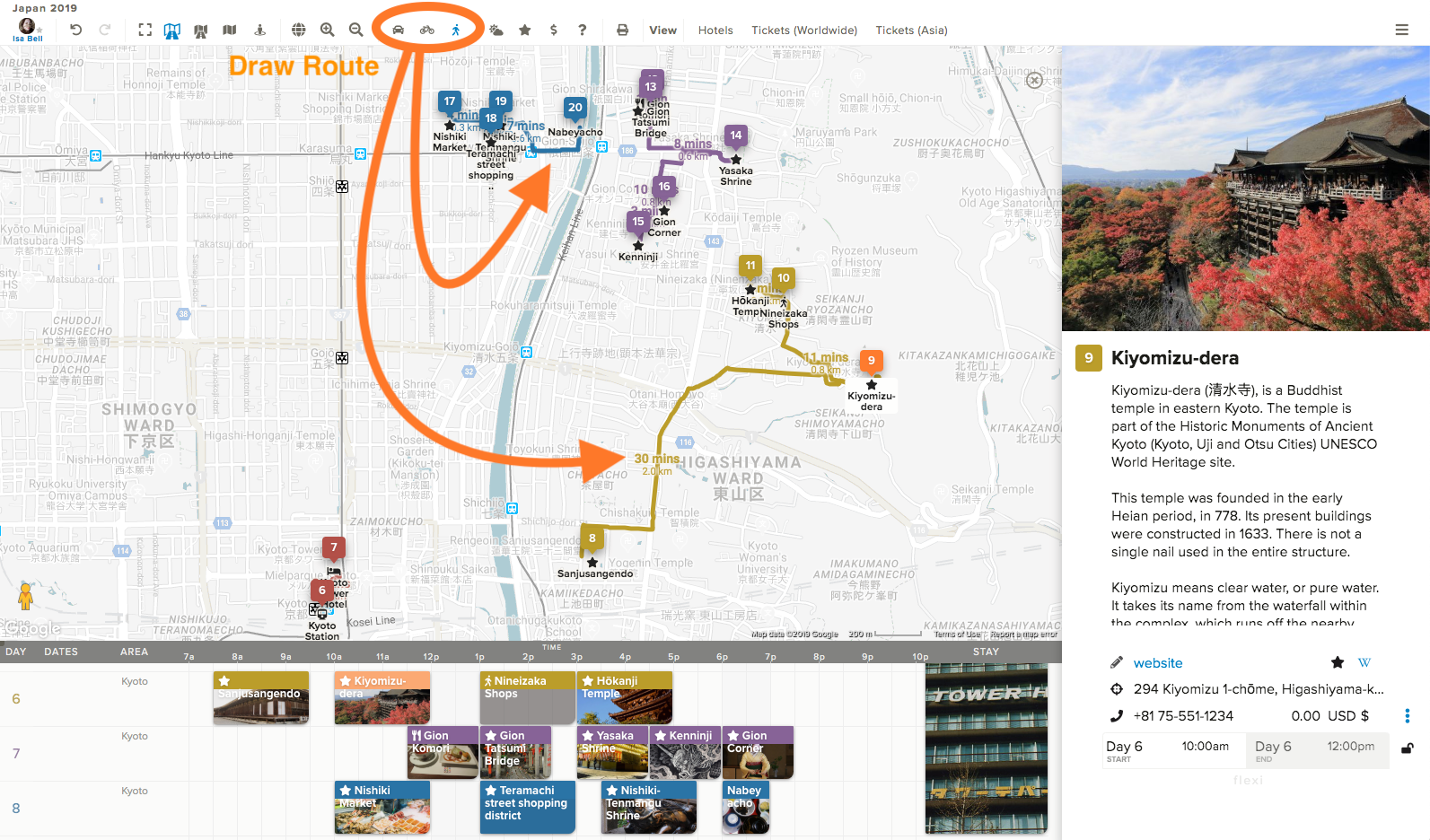Click the 0.00 cost field
Image resolution: width=1430 pixels, height=840 pixels.
click(1305, 716)
